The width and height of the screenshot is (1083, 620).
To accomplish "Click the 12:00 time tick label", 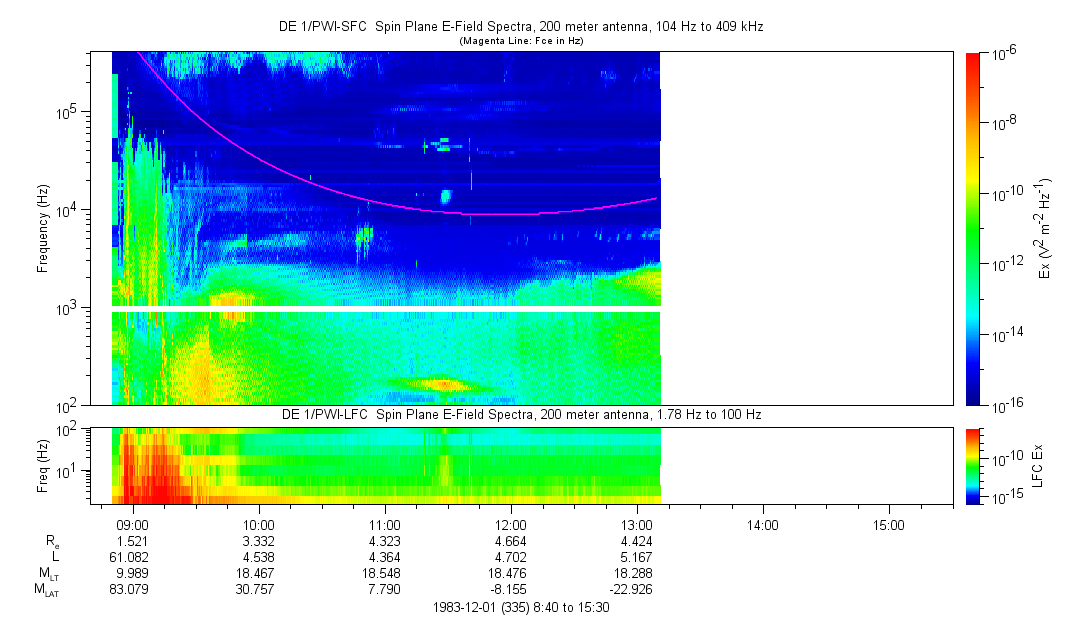I will coord(510,525).
